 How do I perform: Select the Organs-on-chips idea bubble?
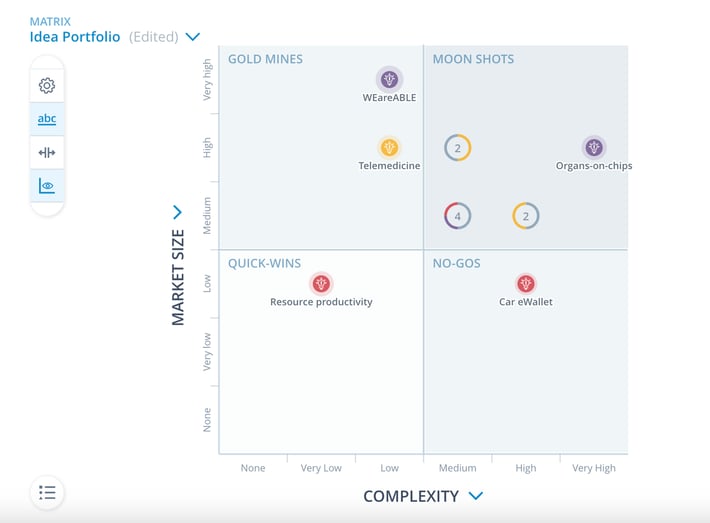[594, 147]
